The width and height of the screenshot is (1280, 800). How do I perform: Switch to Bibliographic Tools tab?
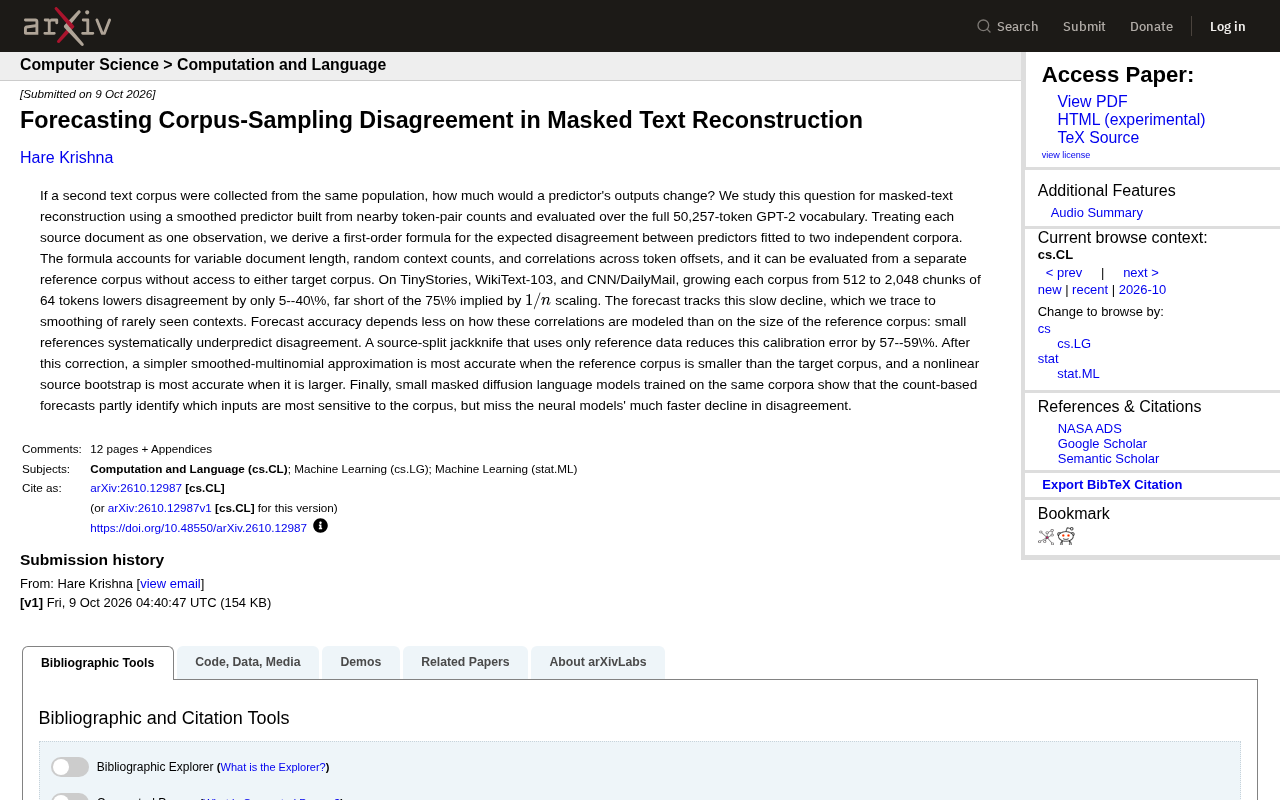click(x=98, y=663)
